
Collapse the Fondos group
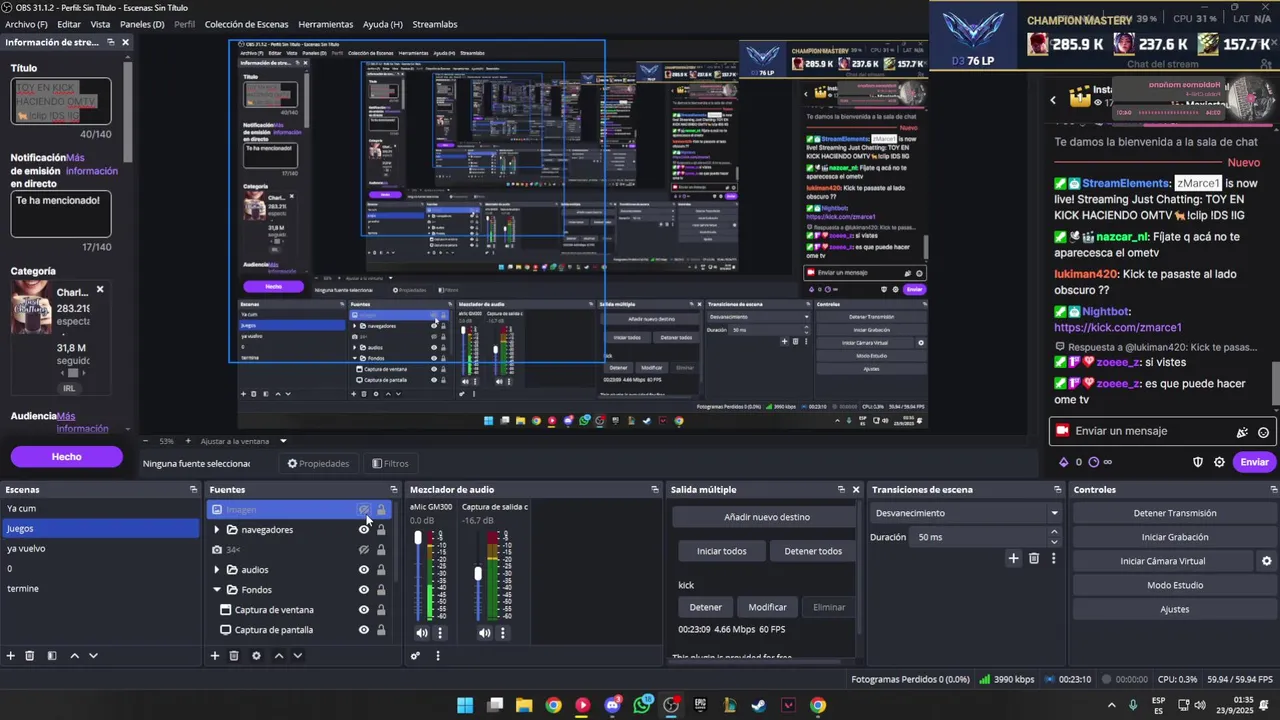pyautogui.click(x=217, y=590)
